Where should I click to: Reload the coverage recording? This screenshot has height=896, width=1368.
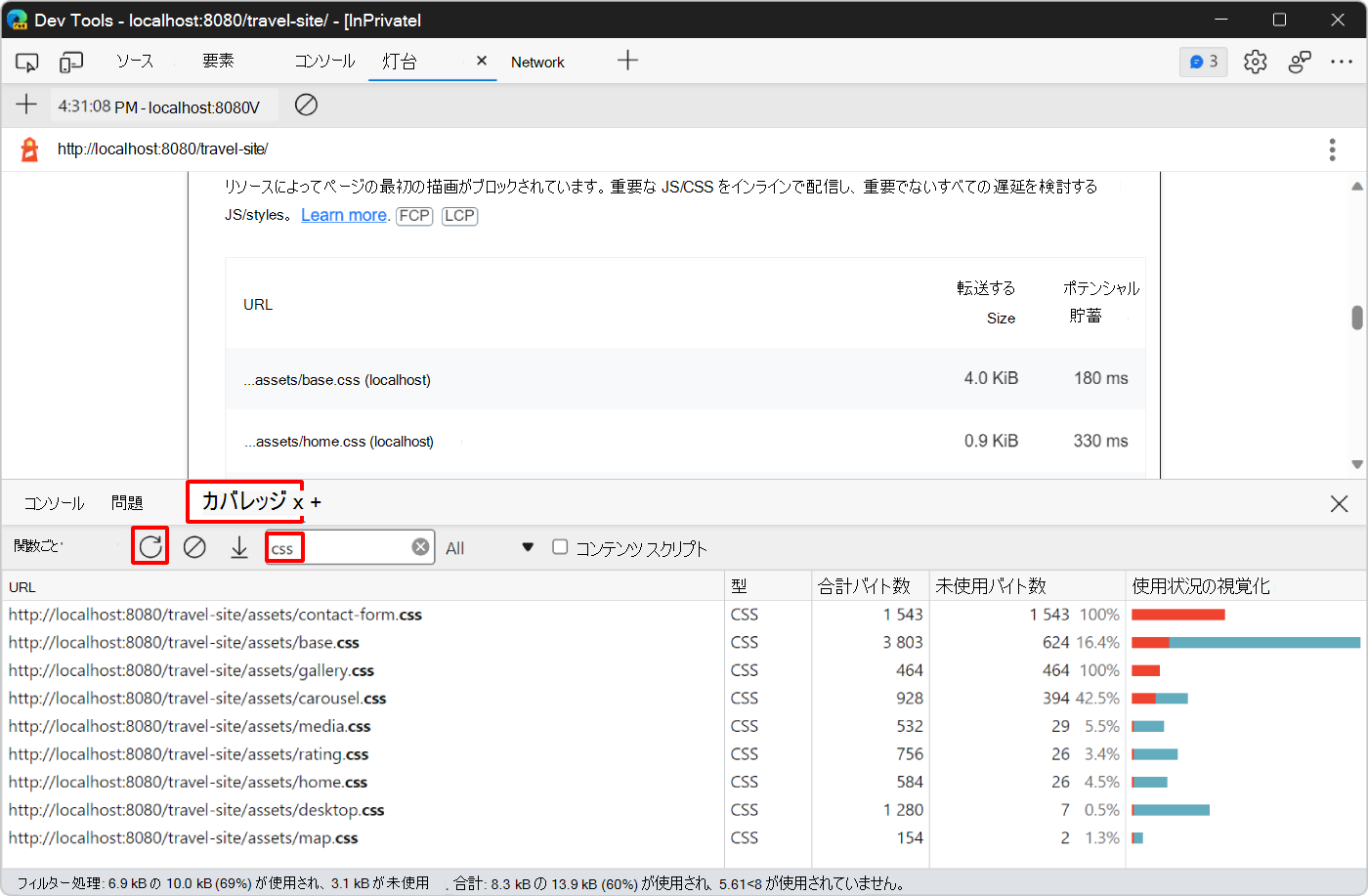click(x=150, y=547)
